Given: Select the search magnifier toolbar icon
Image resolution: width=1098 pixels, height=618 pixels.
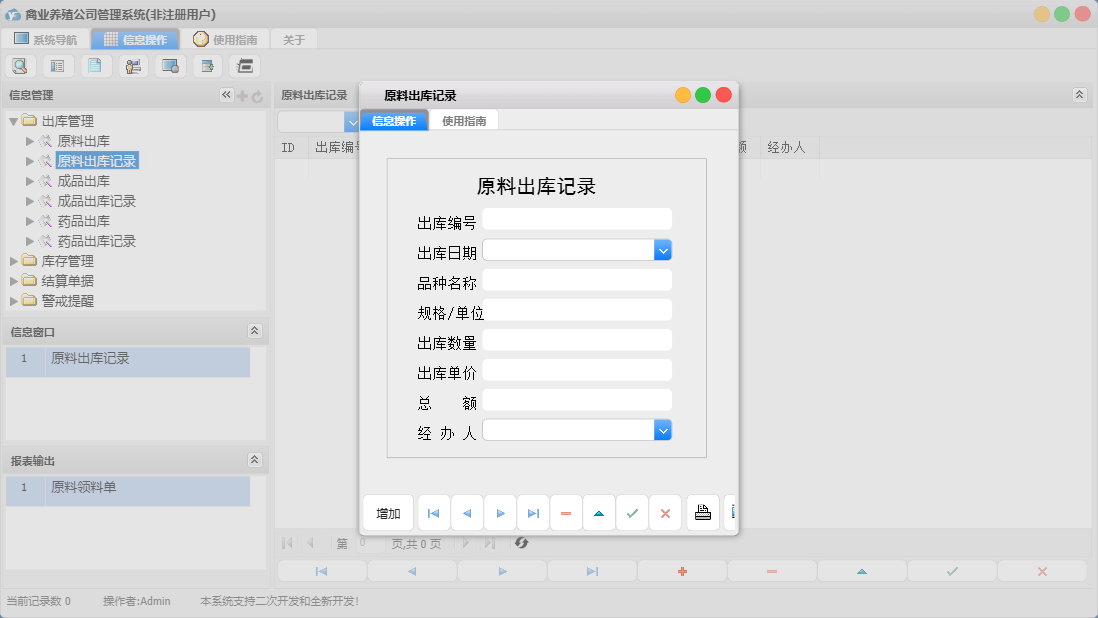Looking at the screenshot, I should pyautogui.click(x=20, y=65).
